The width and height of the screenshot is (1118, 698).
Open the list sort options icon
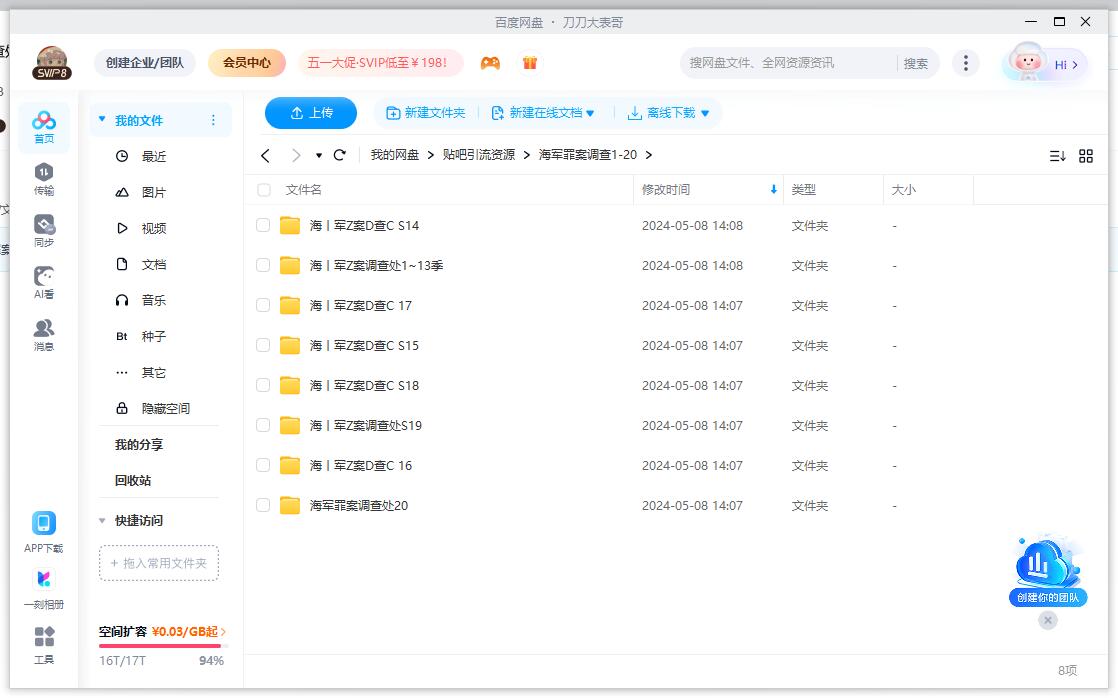tap(1057, 156)
